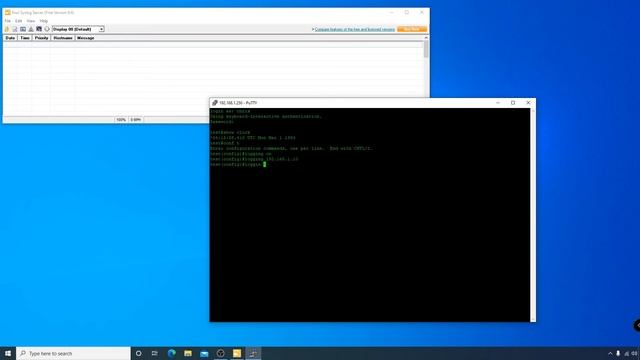Click the taskbar search box
Viewport: 640px width, 360px height.
tap(73, 353)
